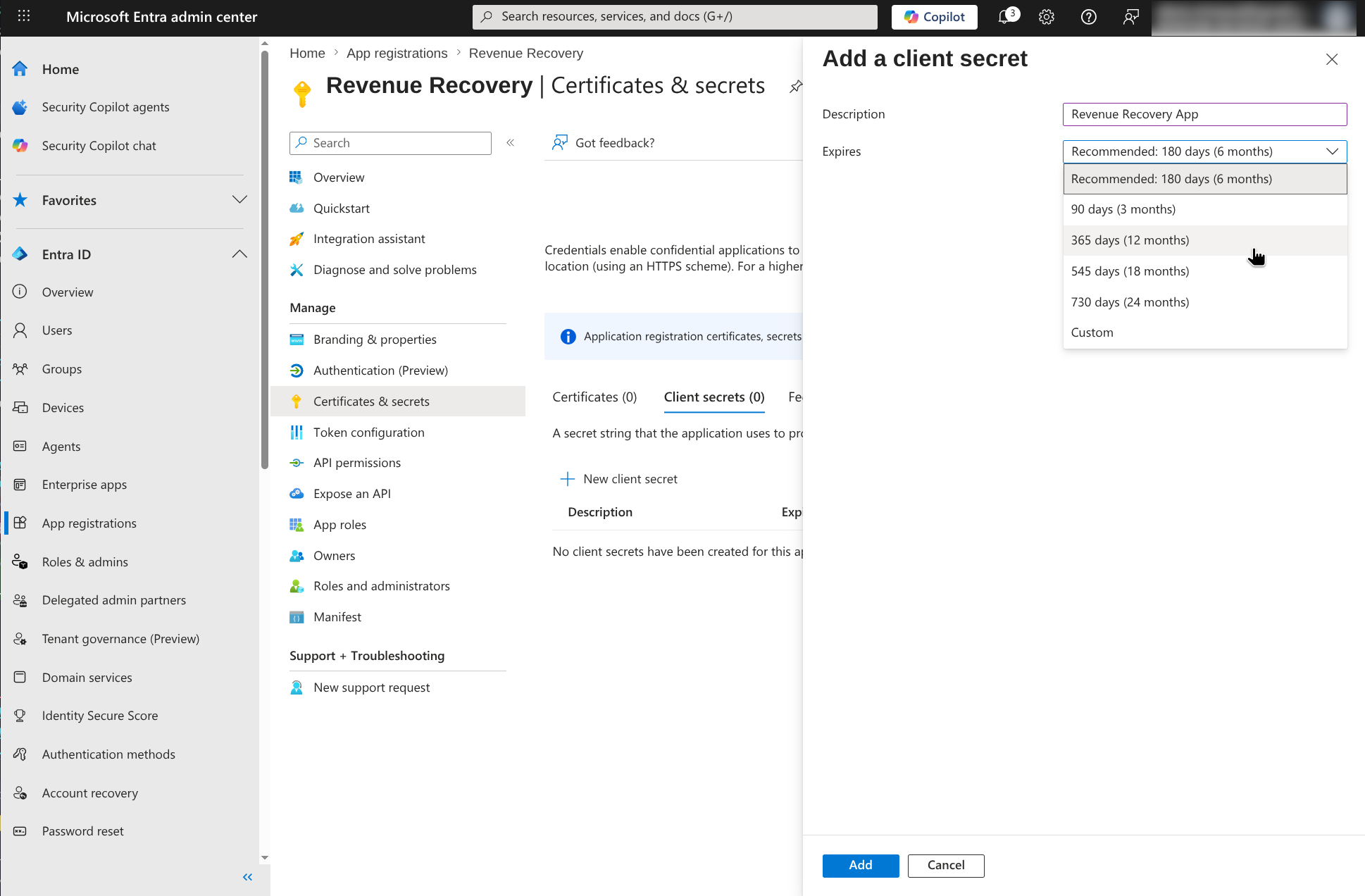Screen dimensions: 1365x896
Task: Open the app launcher waffle icon
Action: [x=23, y=16]
